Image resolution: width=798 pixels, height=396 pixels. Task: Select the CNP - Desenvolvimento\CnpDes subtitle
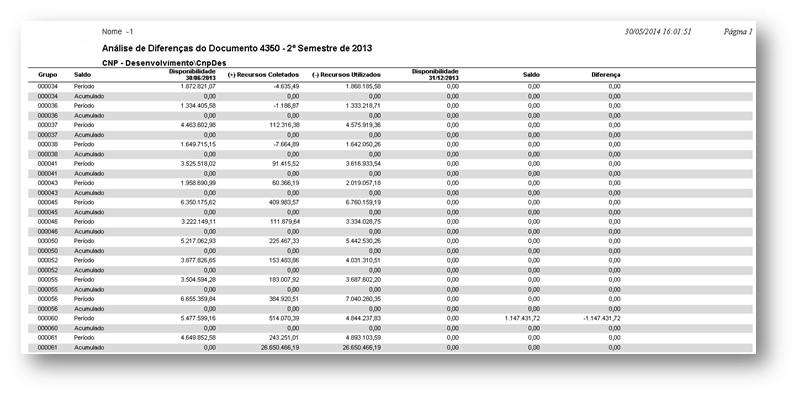pyautogui.click(x=164, y=63)
